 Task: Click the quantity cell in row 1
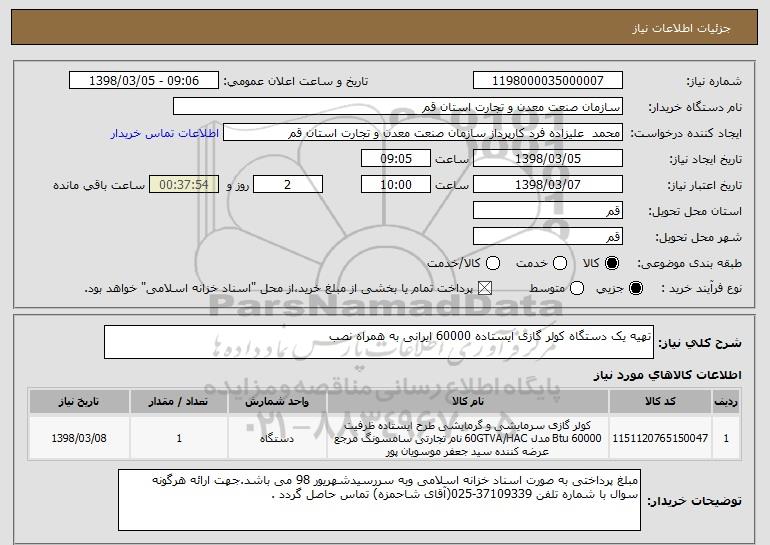179,438
